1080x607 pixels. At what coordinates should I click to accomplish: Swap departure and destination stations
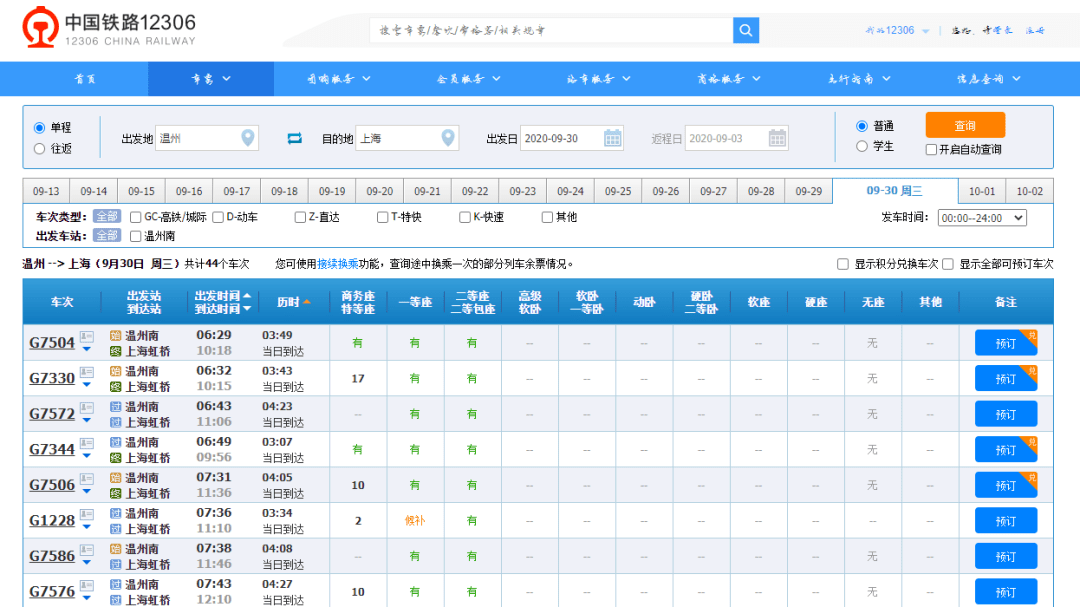(x=294, y=138)
